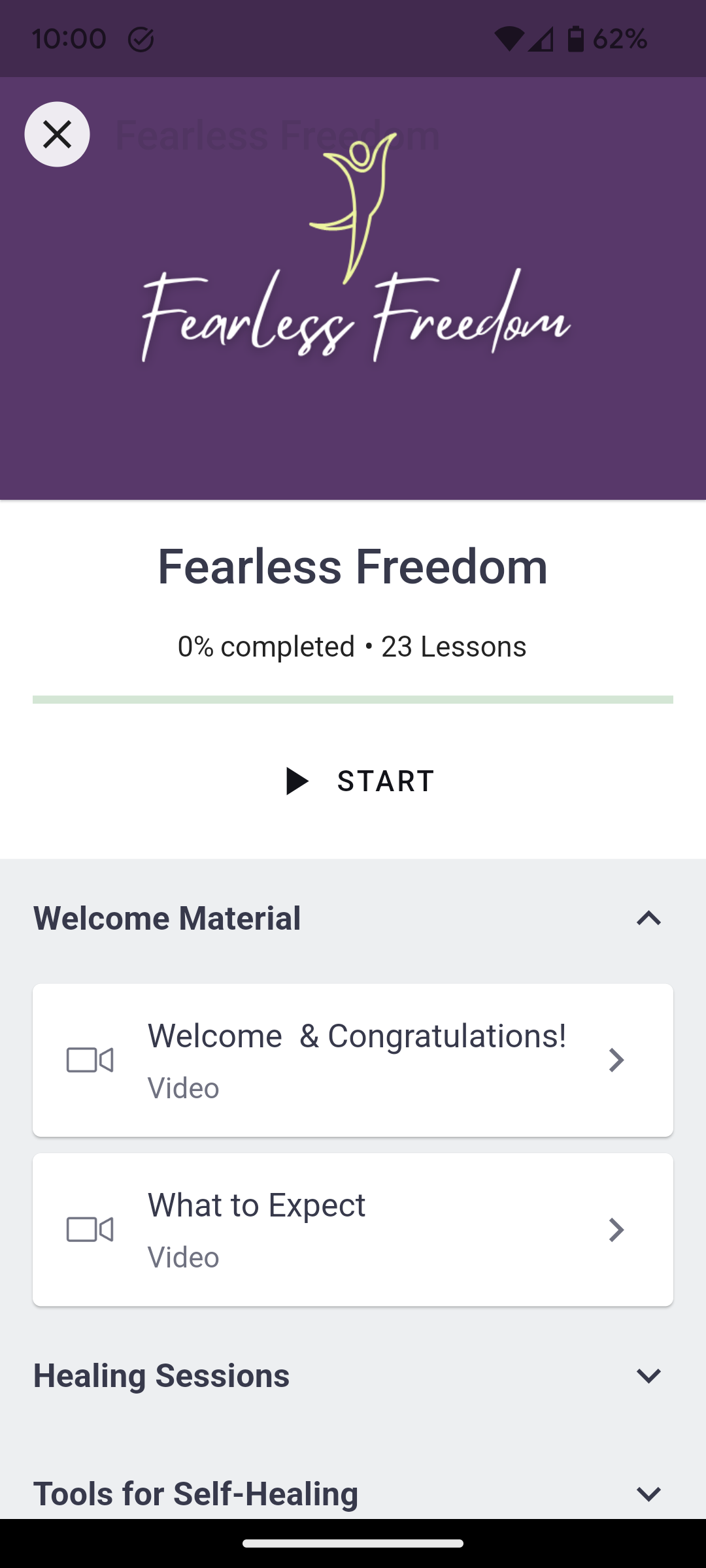Open the Welcome & Congratulations! lesson title
The image size is (706, 1568).
[357, 1036]
